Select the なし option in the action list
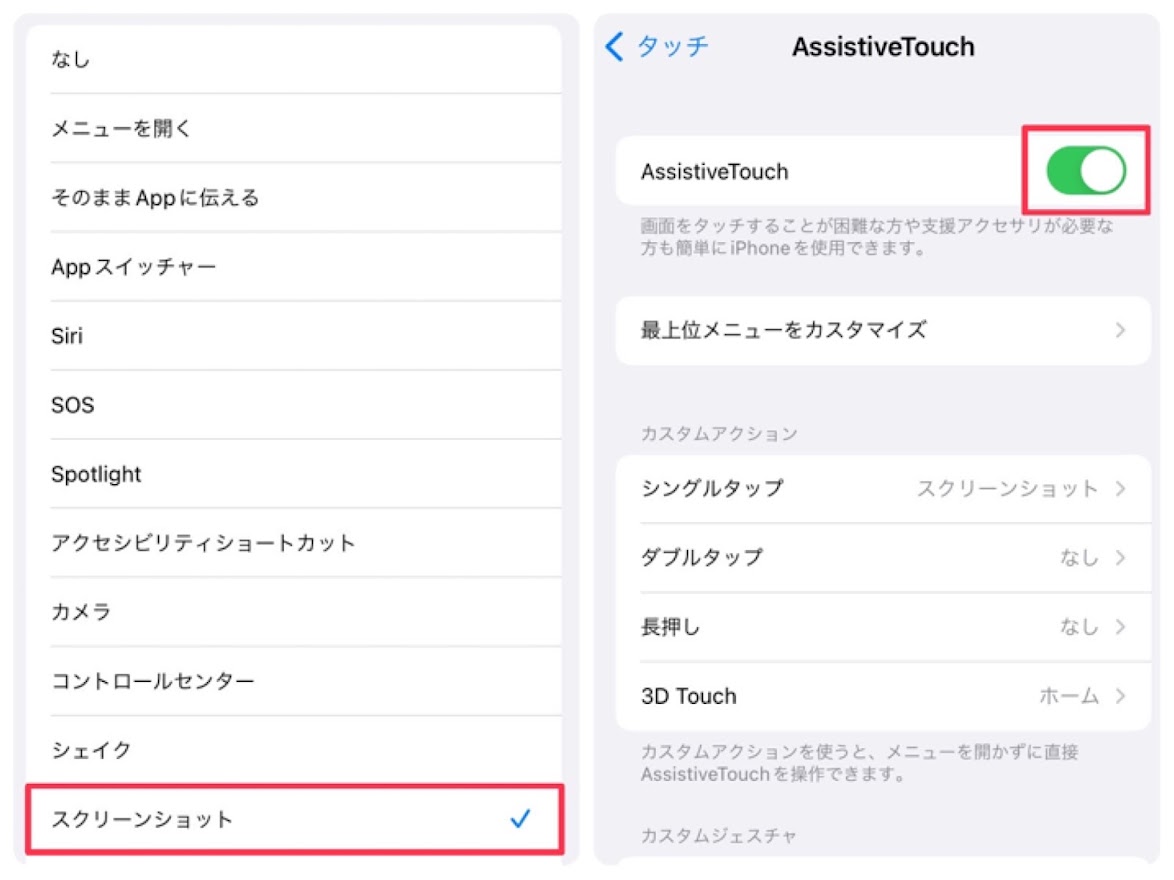This screenshot has width=1174, height=880. pyautogui.click(x=294, y=59)
